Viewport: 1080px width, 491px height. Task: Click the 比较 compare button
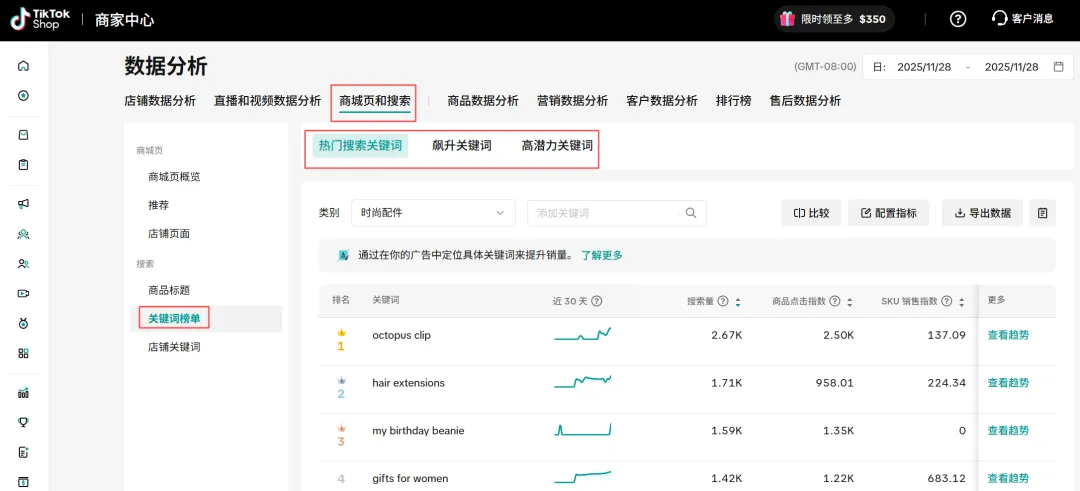click(811, 213)
